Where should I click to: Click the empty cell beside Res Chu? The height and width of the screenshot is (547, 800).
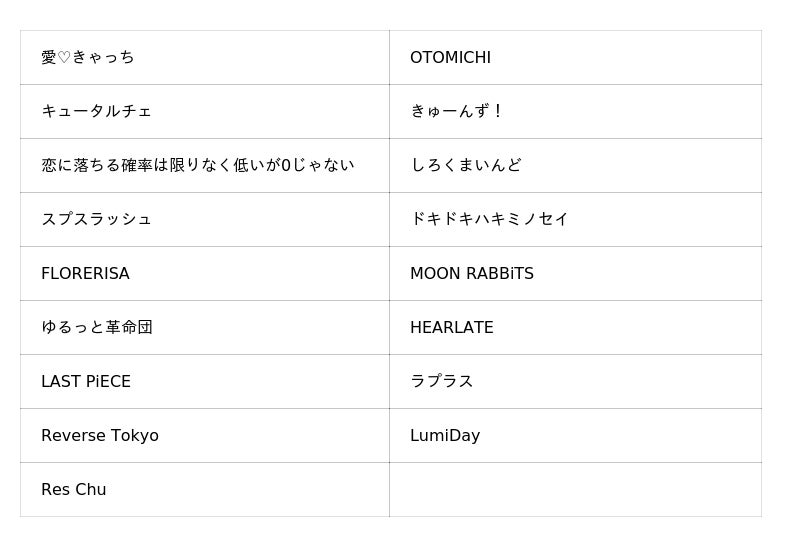pos(575,490)
